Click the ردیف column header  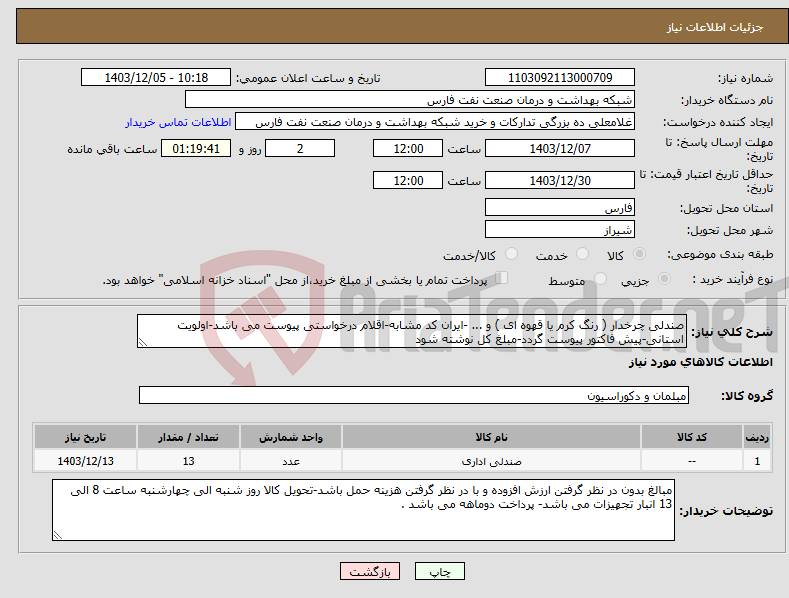point(757,437)
